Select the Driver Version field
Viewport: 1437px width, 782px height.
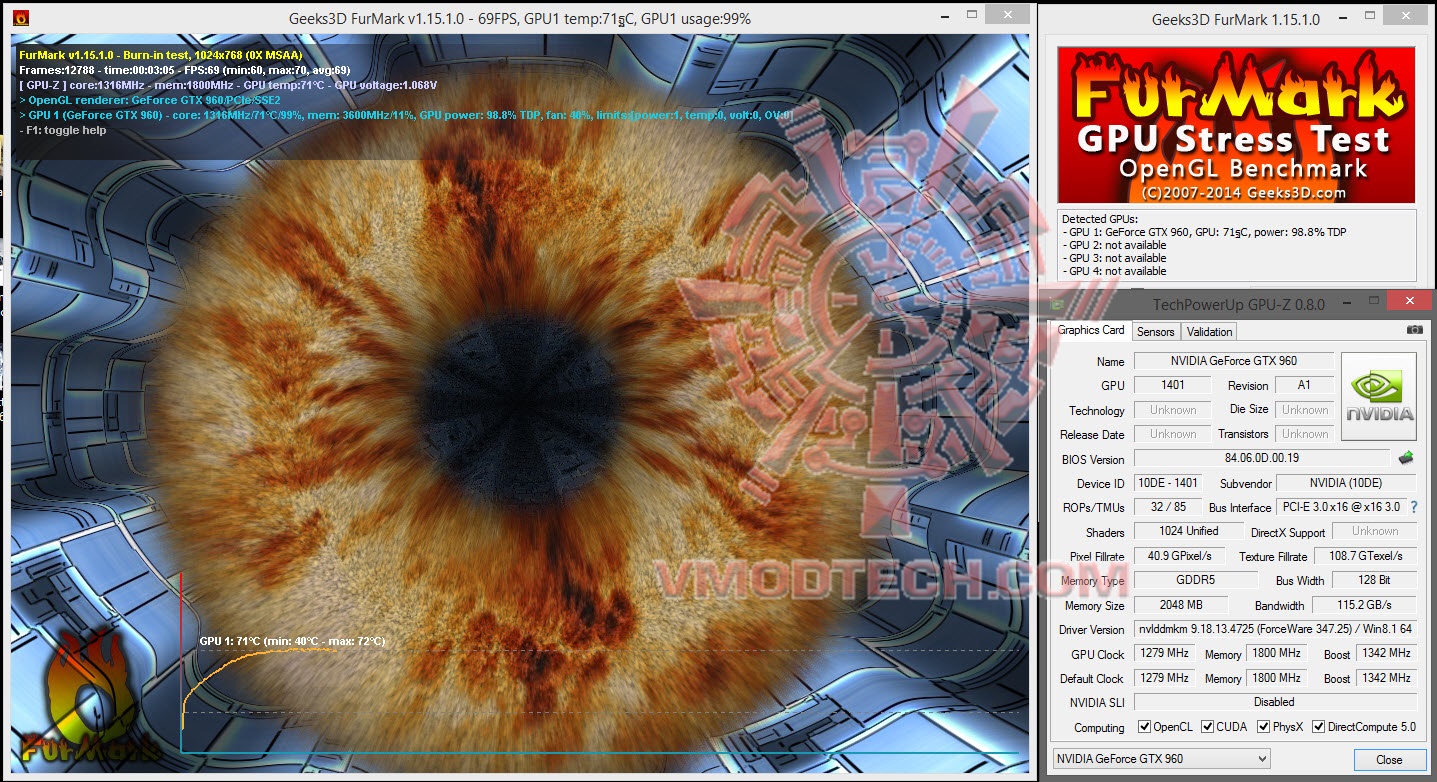[x=1275, y=629]
